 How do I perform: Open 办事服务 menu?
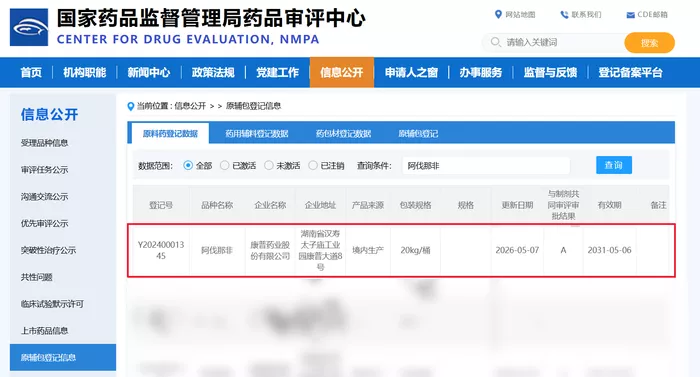pyautogui.click(x=481, y=72)
